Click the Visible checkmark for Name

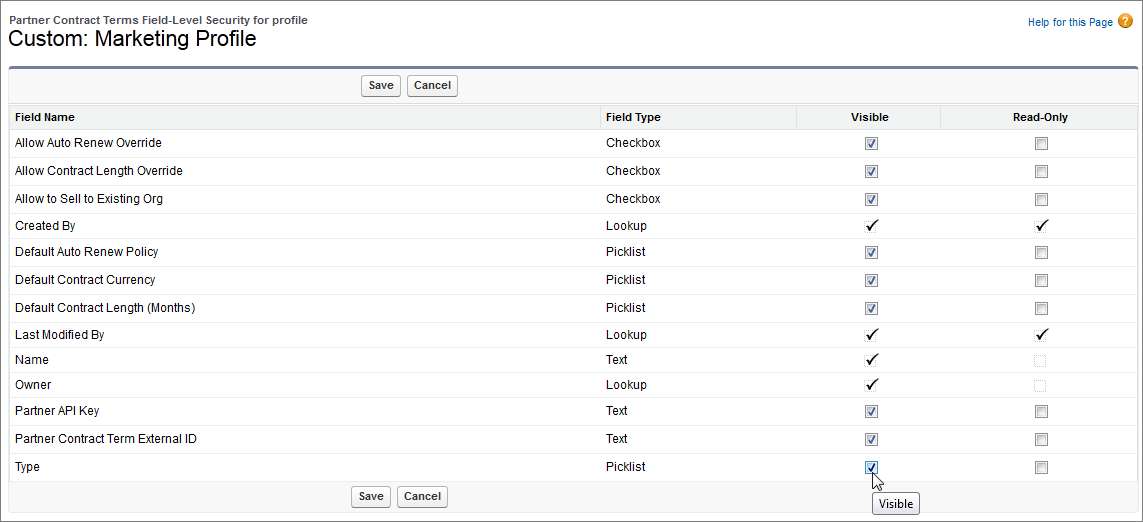[x=871, y=359]
